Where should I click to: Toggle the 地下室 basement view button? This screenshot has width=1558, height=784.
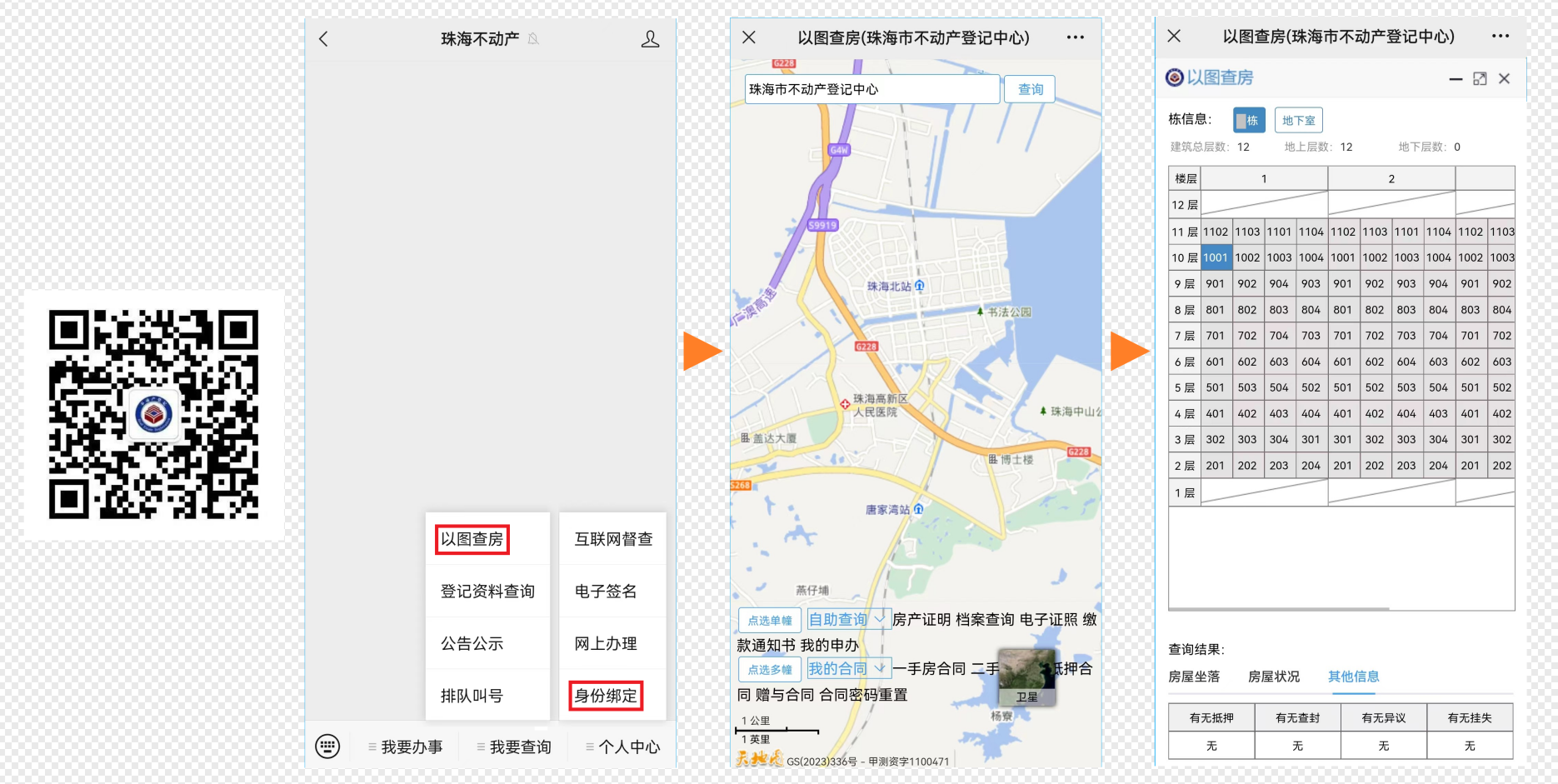click(1298, 120)
